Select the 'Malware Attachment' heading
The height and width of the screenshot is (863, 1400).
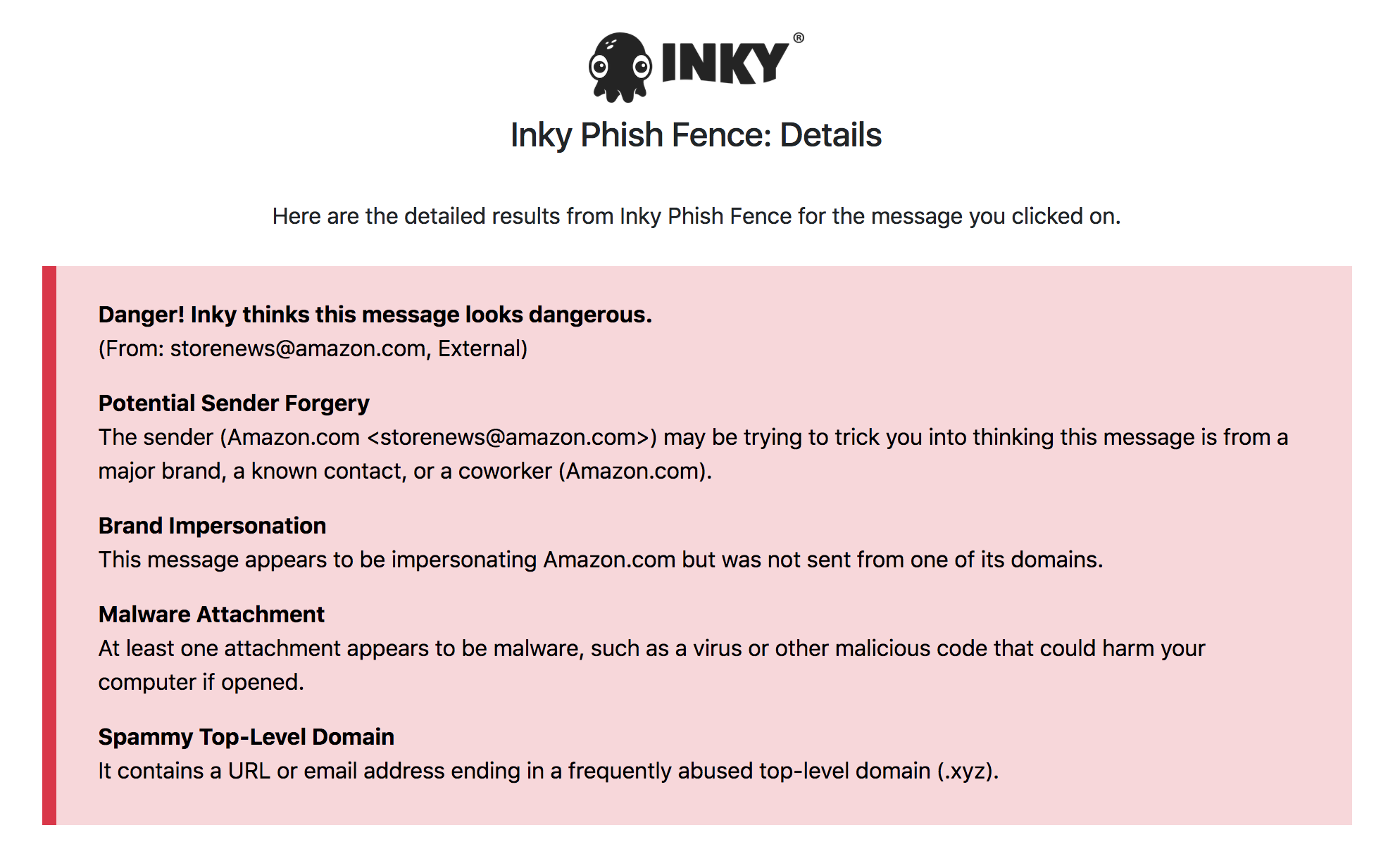pyautogui.click(x=211, y=615)
